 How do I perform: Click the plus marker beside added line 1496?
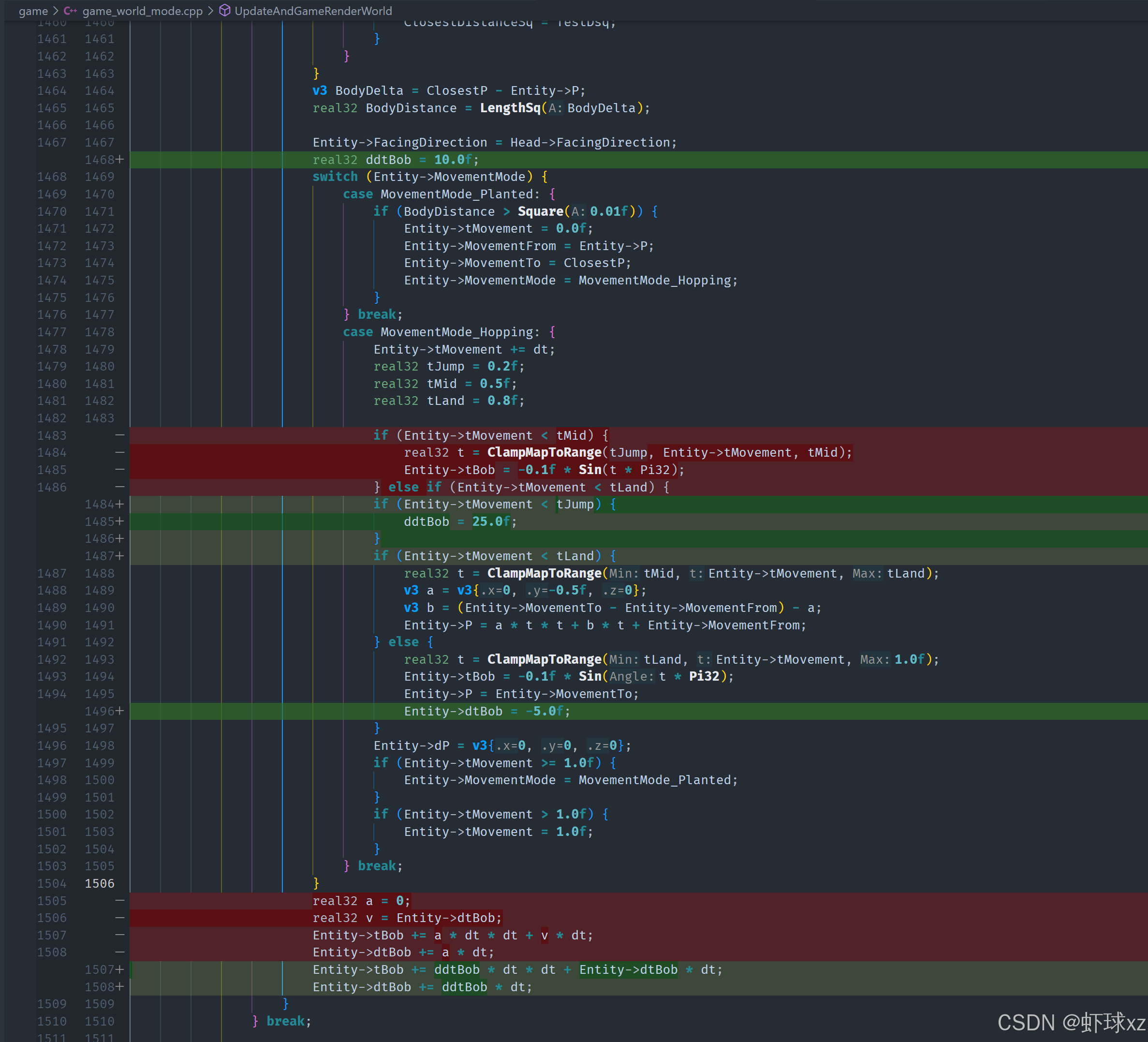pyautogui.click(x=119, y=711)
